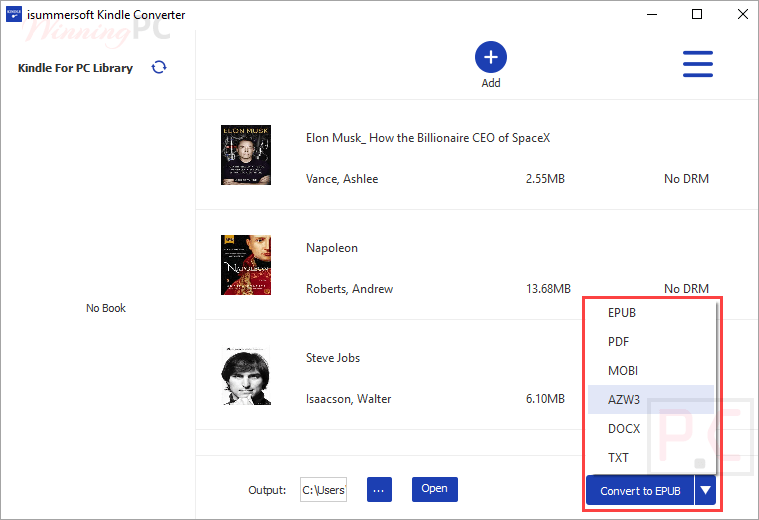Refresh the Kindle For PC Library

point(159,67)
